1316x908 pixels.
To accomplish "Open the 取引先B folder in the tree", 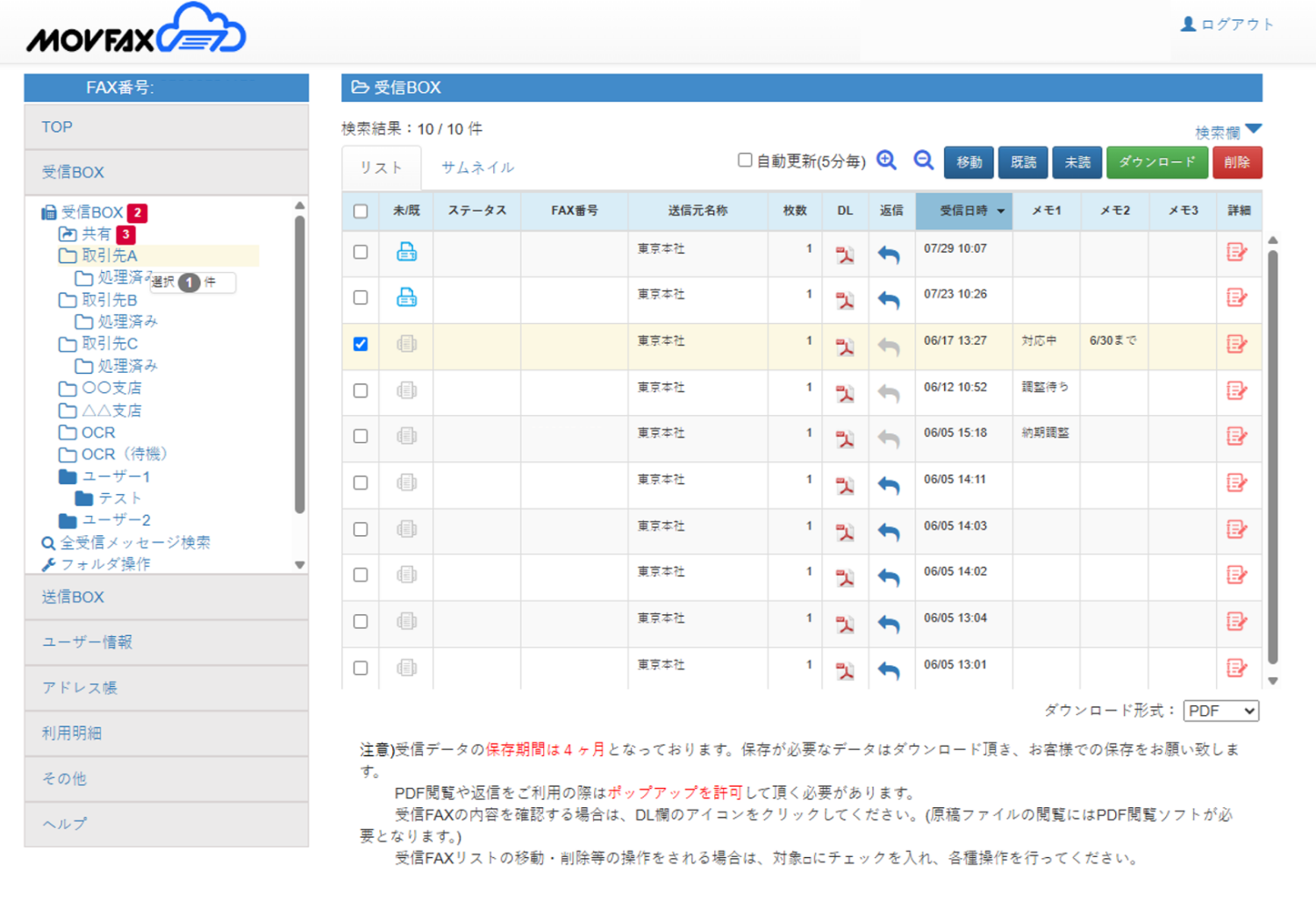I will tap(97, 300).
